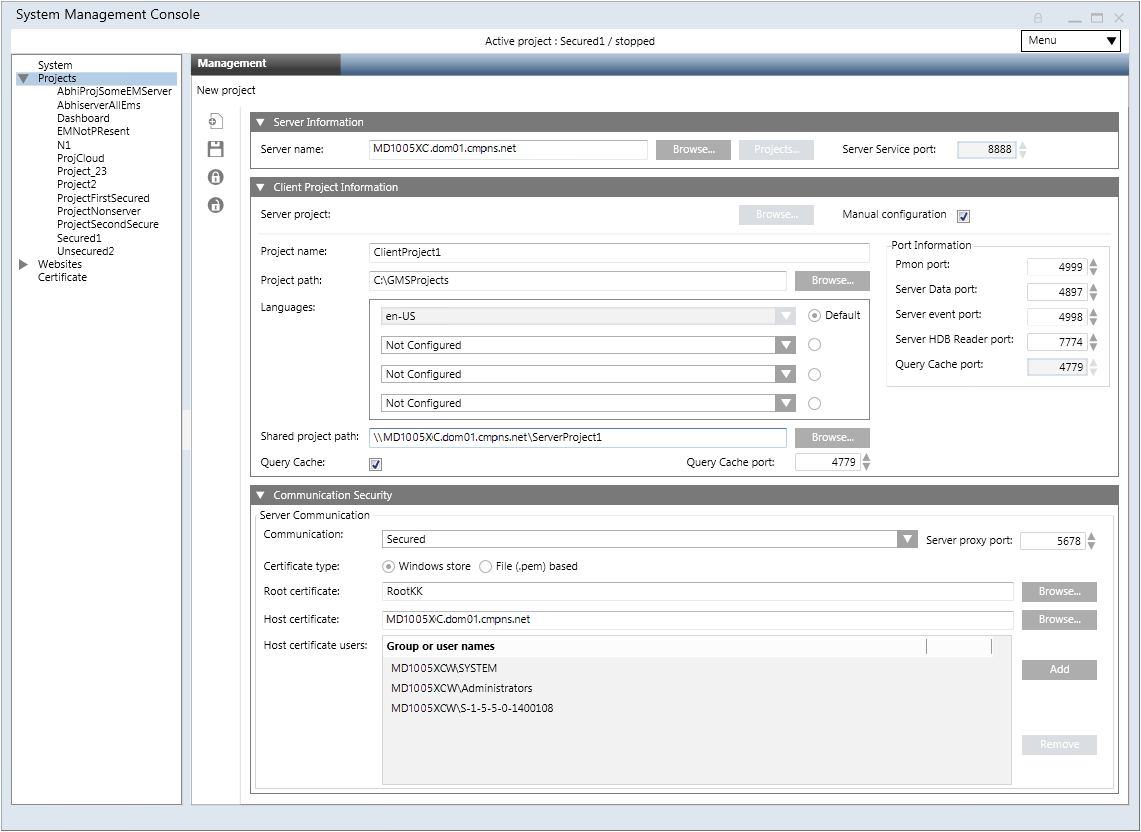Open the Menu dropdown

(x=1070, y=41)
